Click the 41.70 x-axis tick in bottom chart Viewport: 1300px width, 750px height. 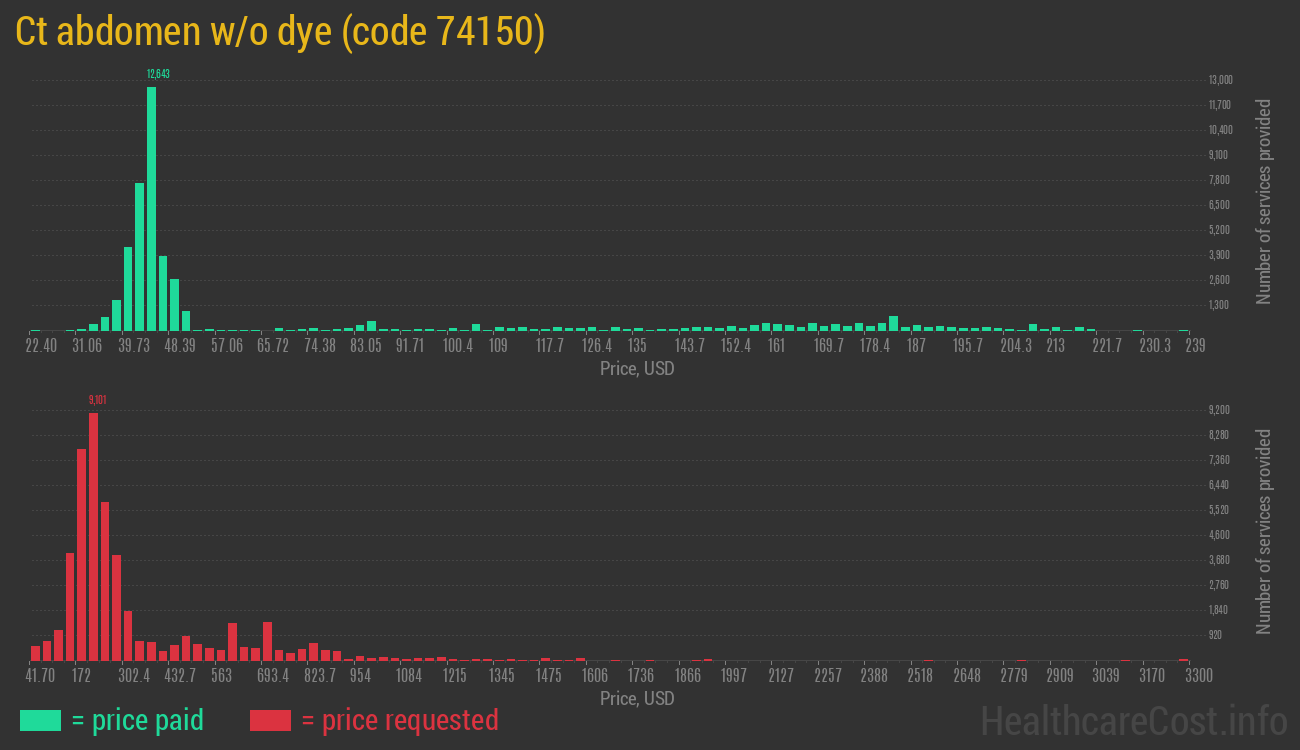tap(41, 675)
